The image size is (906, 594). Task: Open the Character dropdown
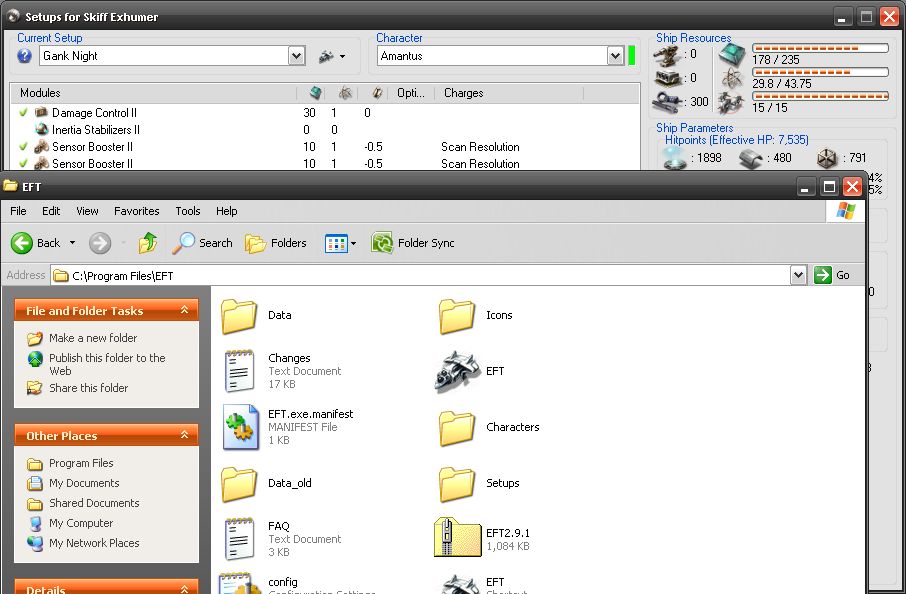click(615, 56)
